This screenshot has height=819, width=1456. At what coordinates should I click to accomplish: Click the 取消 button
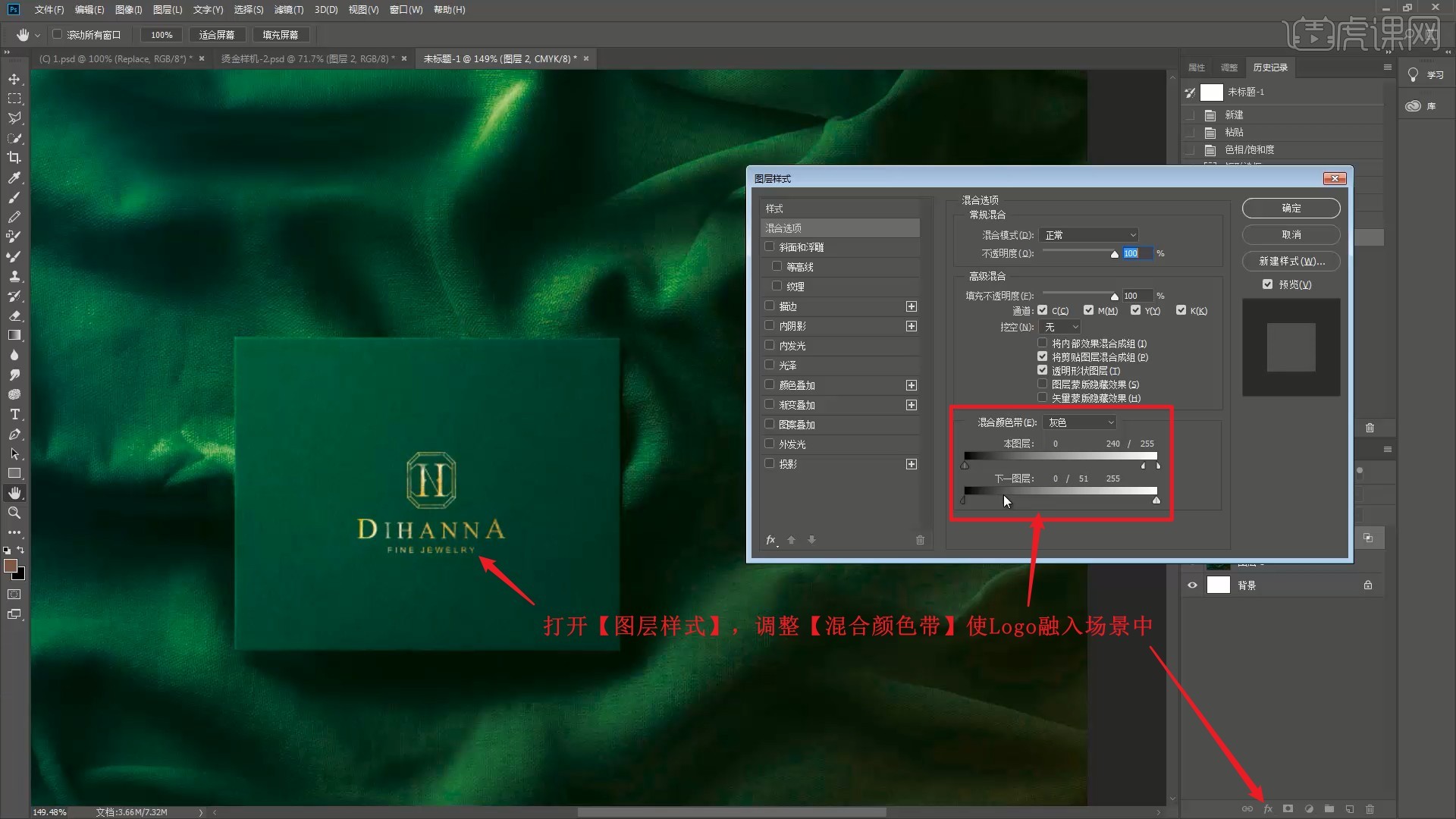tap(1291, 234)
